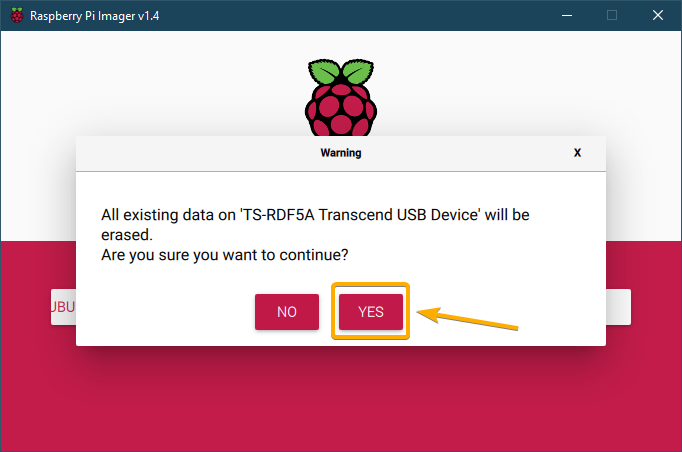
Task: Confirm erasing by clicking YES
Action: pyautogui.click(x=371, y=311)
